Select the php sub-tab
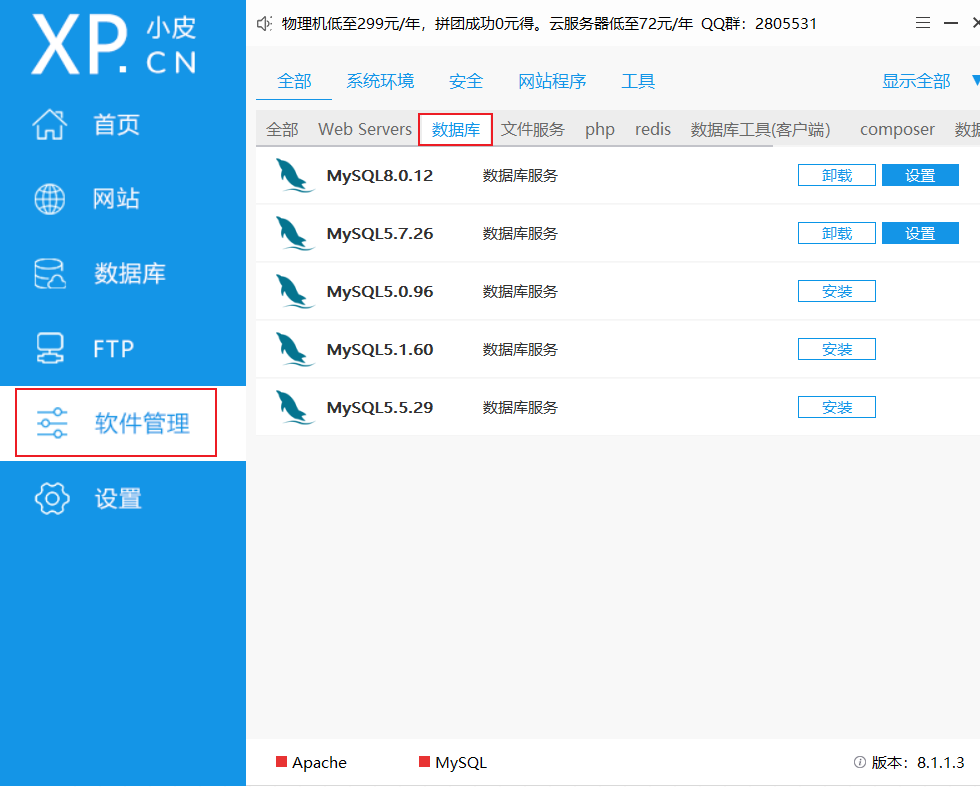980x787 pixels. pyautogui.click(x=600, y=130)
